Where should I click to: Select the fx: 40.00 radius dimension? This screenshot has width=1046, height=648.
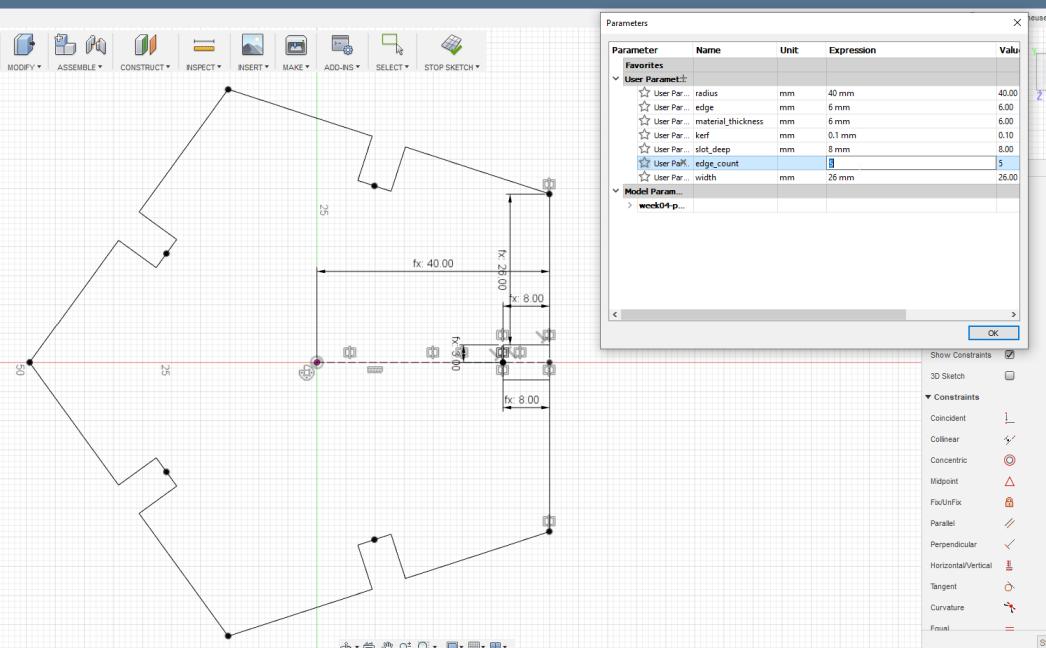(433, 264)
